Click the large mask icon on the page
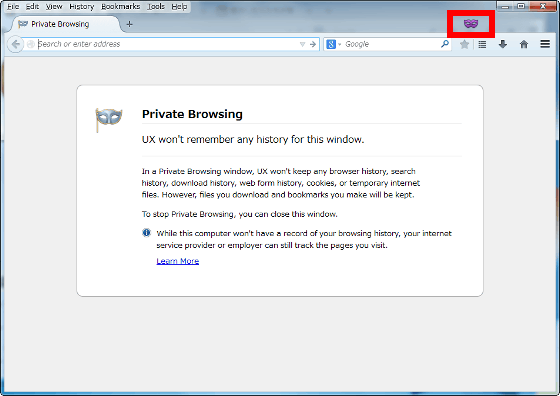Image resolution: width=560 pixels, height=396 pixels. click(x=109, y=119)
